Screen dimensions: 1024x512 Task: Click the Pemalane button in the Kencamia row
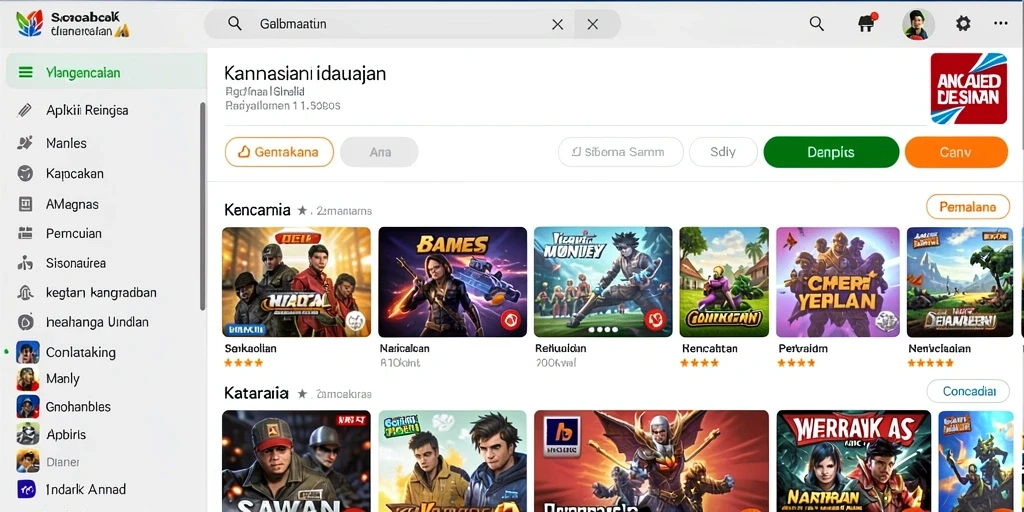[x=968, y=207]
